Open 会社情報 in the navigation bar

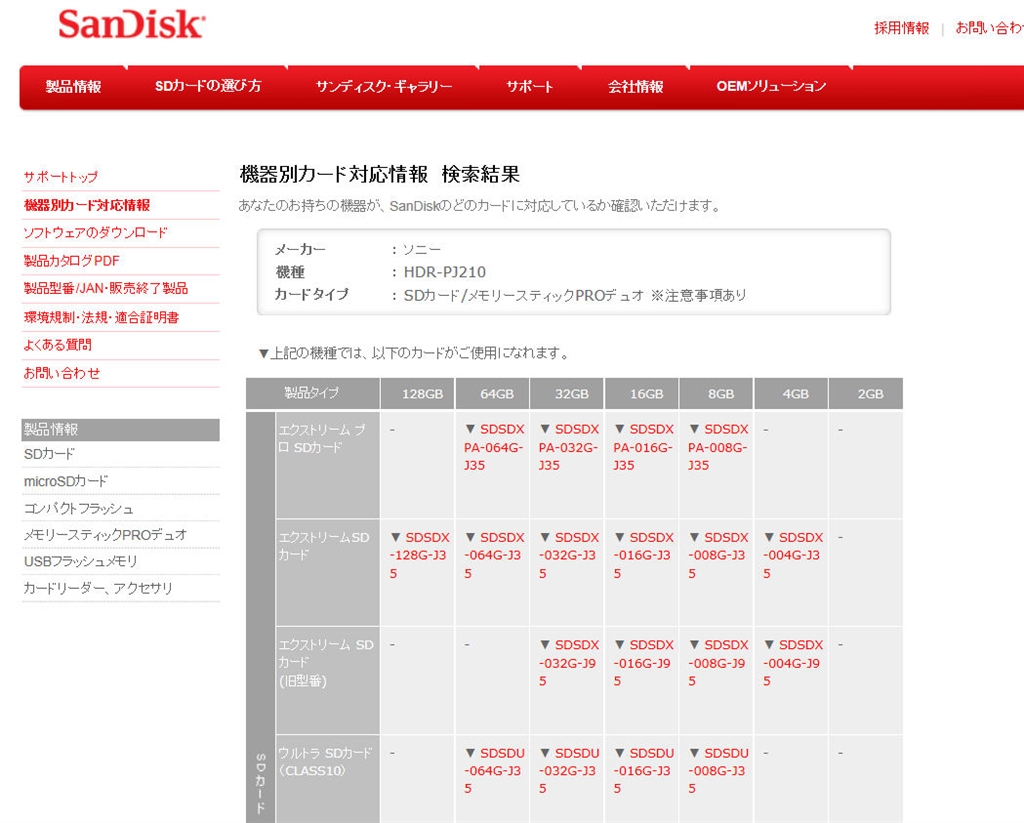click(635, 86)
